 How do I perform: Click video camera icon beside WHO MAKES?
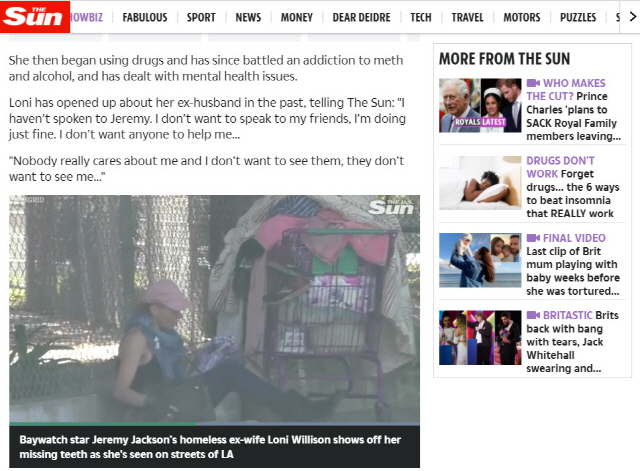click(x=533, y=83)
